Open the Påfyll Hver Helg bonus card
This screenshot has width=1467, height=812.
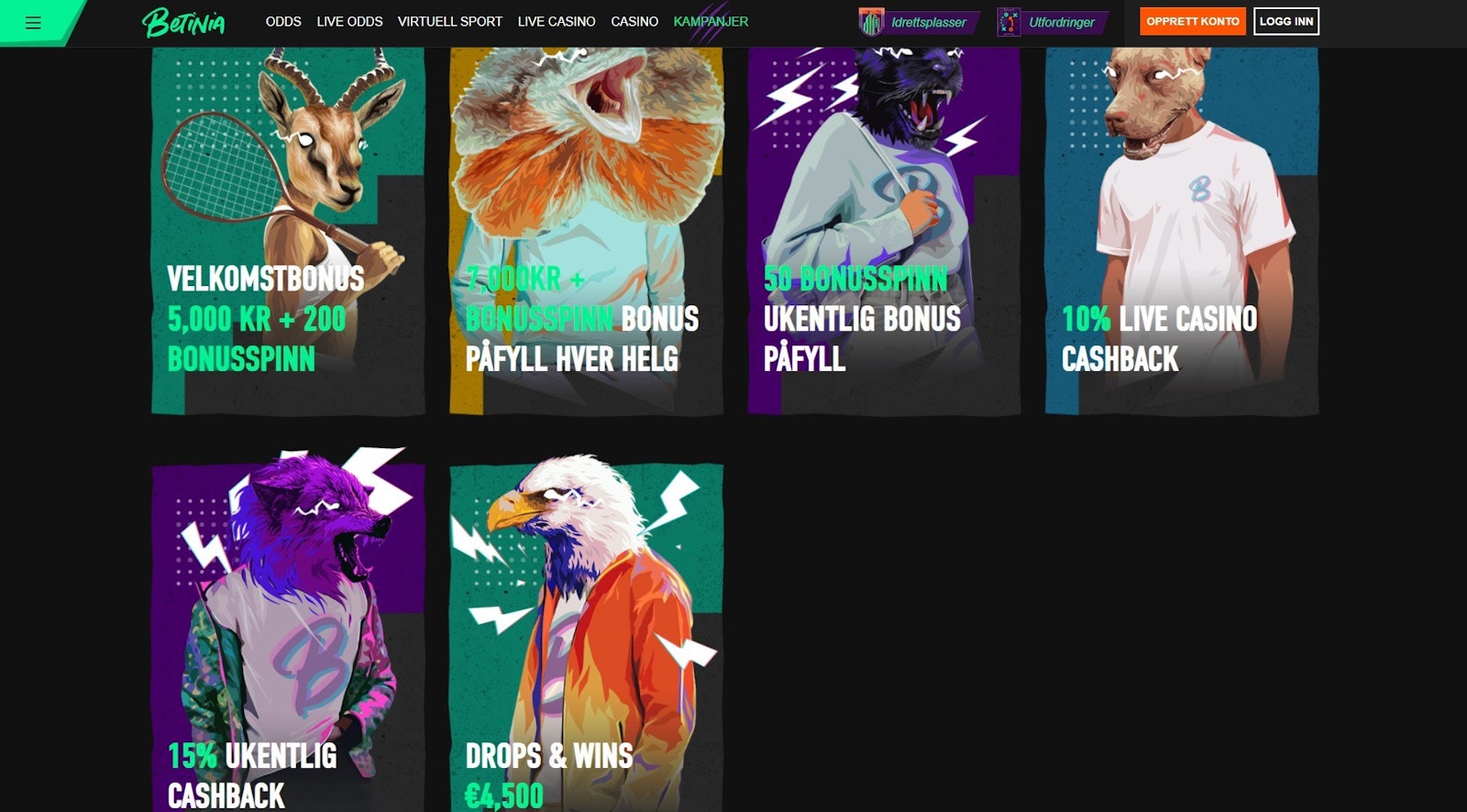[x=586, y=231]
